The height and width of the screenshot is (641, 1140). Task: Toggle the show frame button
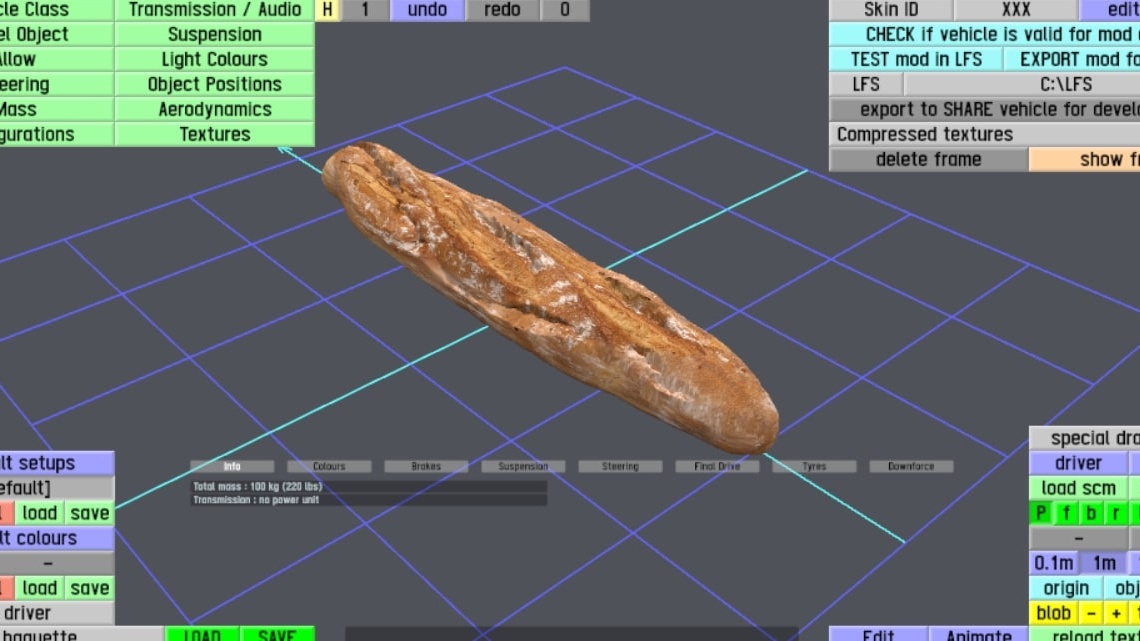(x=1085, y=159)
